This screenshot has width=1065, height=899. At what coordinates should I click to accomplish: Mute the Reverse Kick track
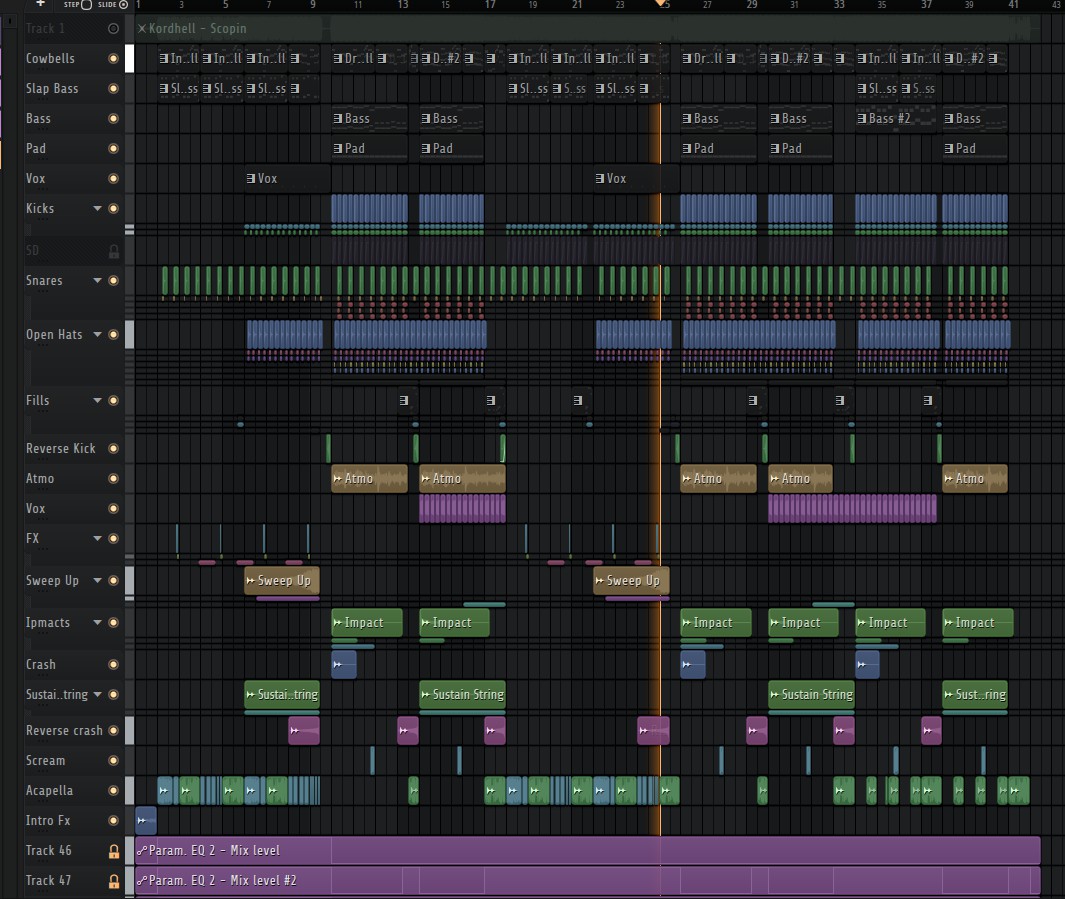tap(113, 448)
